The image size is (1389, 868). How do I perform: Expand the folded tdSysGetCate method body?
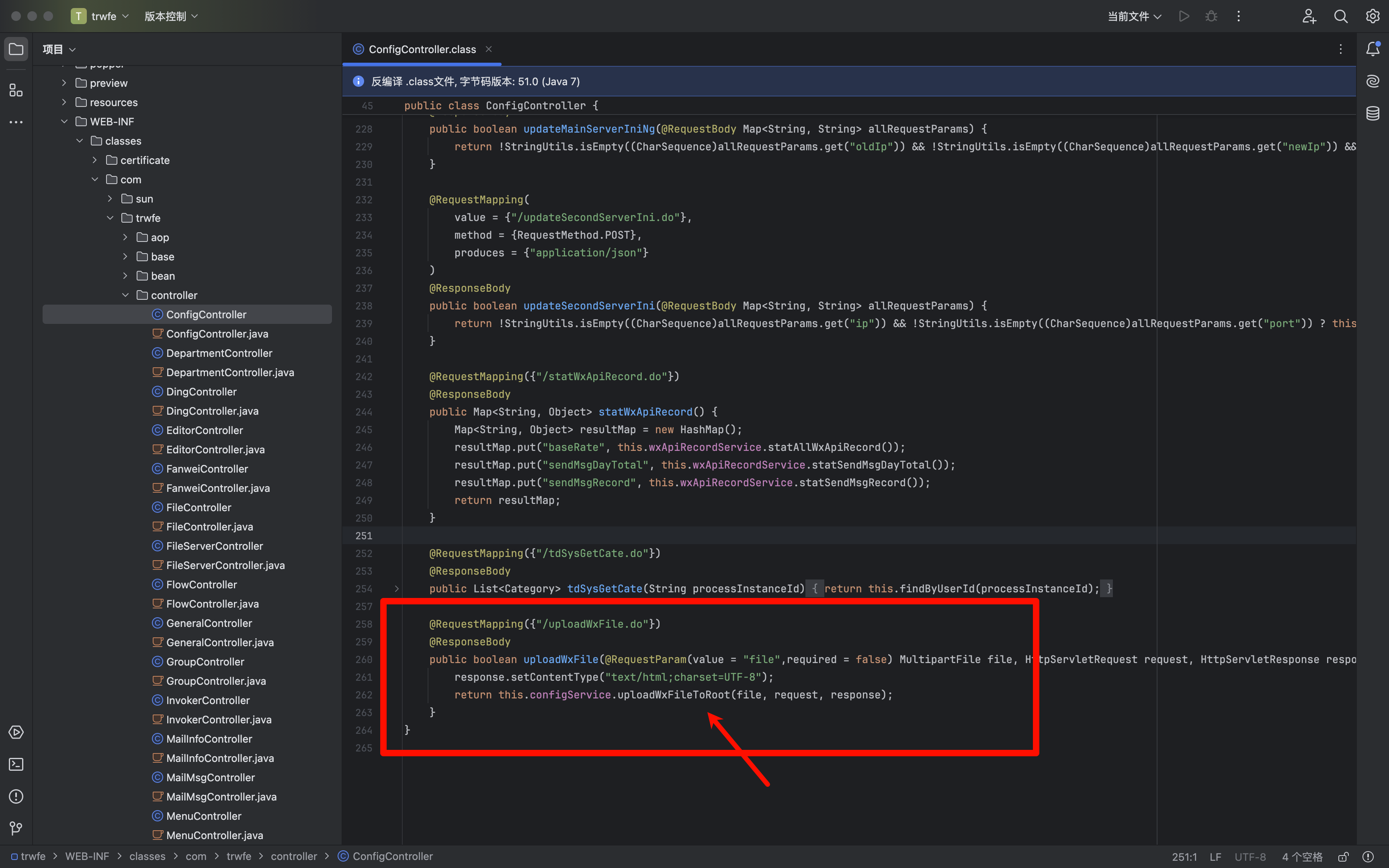pyautogui.click(x=396, y=588)
